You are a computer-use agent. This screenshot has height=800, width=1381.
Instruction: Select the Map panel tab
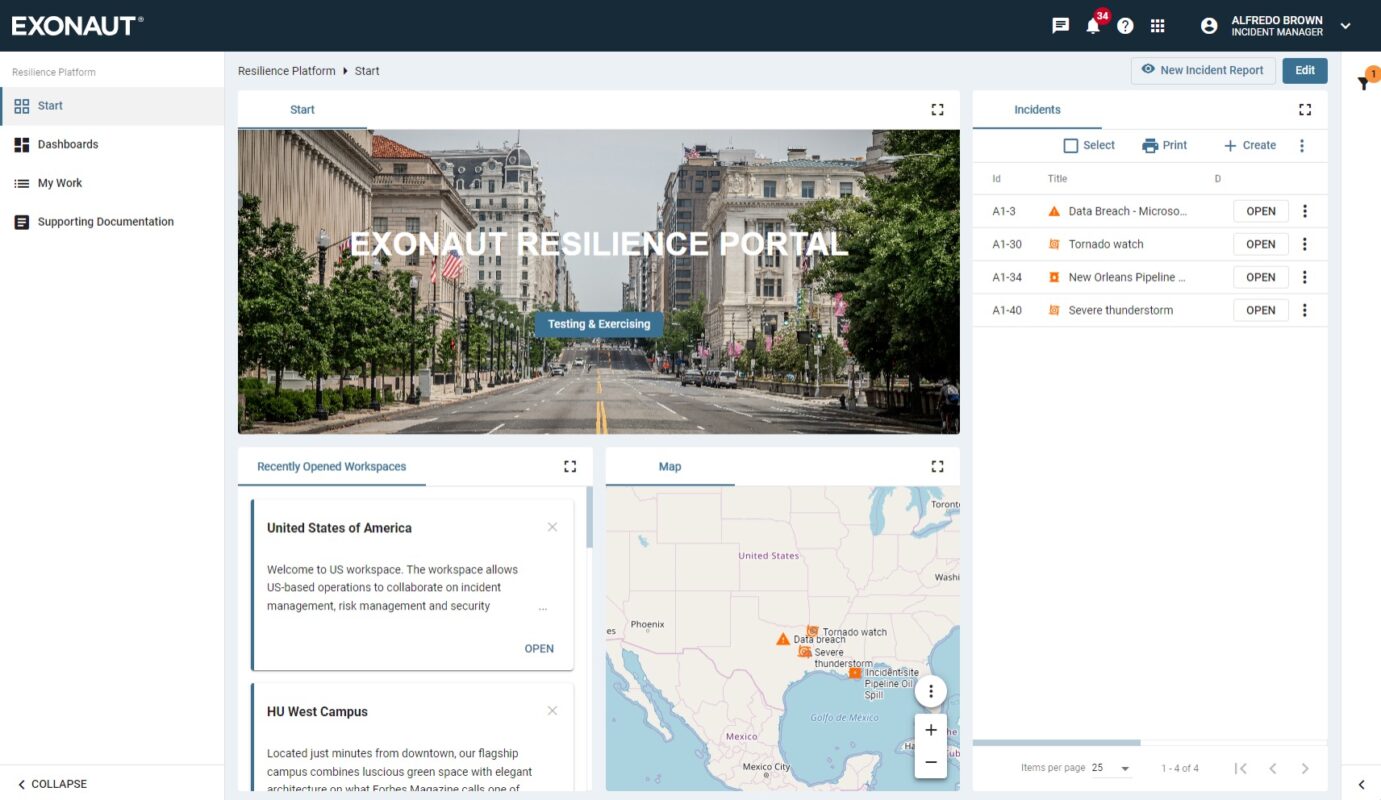pyautogui.click(x=670, y=467)
